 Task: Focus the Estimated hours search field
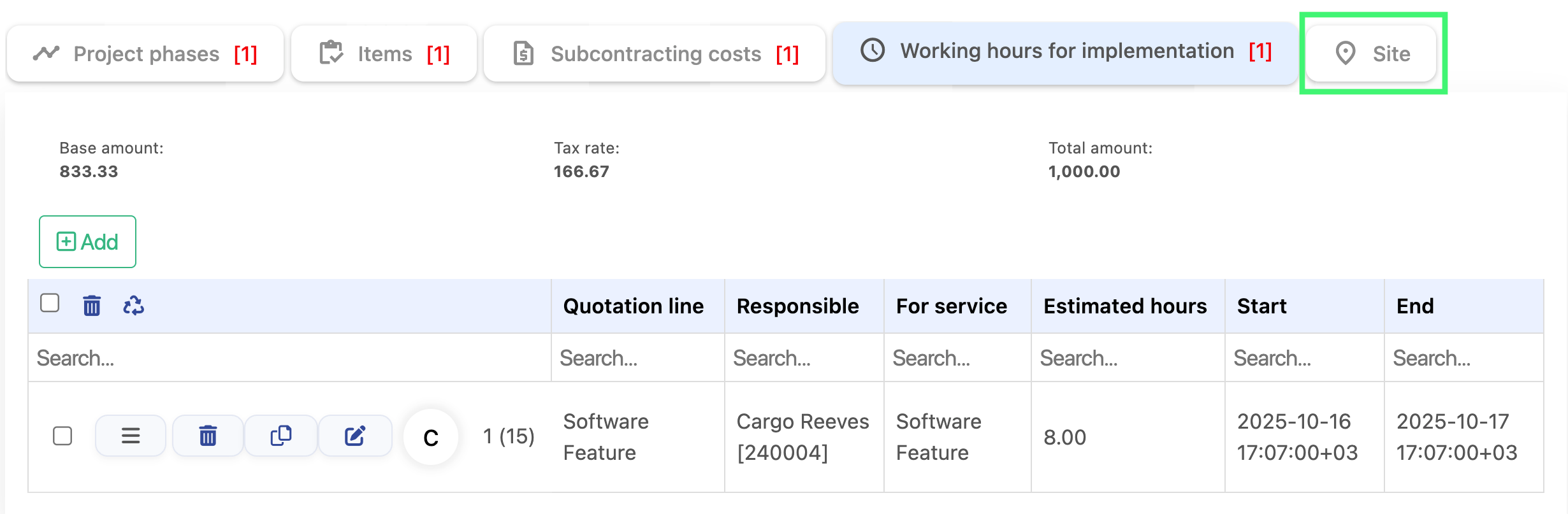(x=1127, y=358)
